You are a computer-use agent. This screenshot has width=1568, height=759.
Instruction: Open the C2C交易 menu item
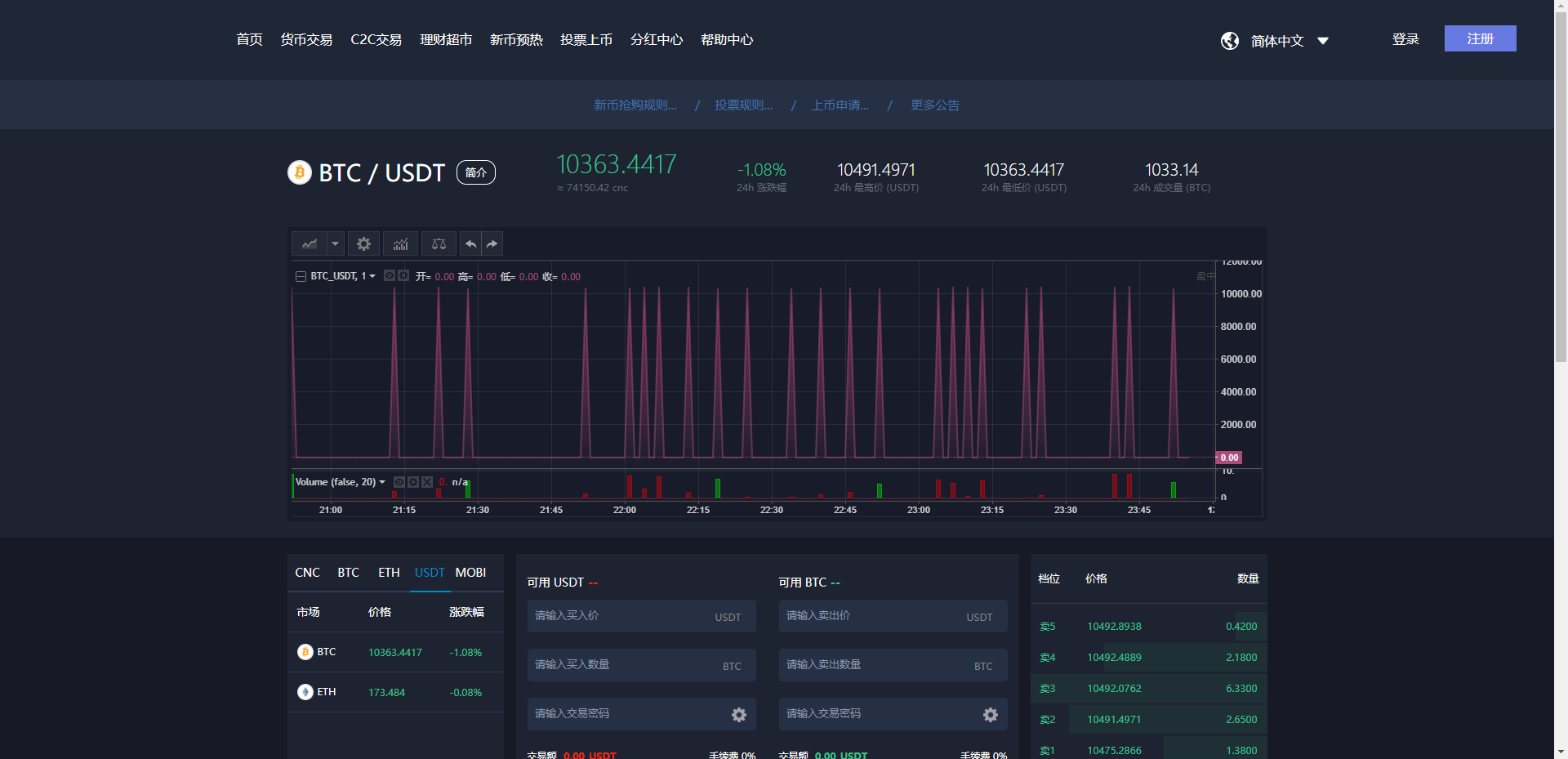[x=376, y=39]
